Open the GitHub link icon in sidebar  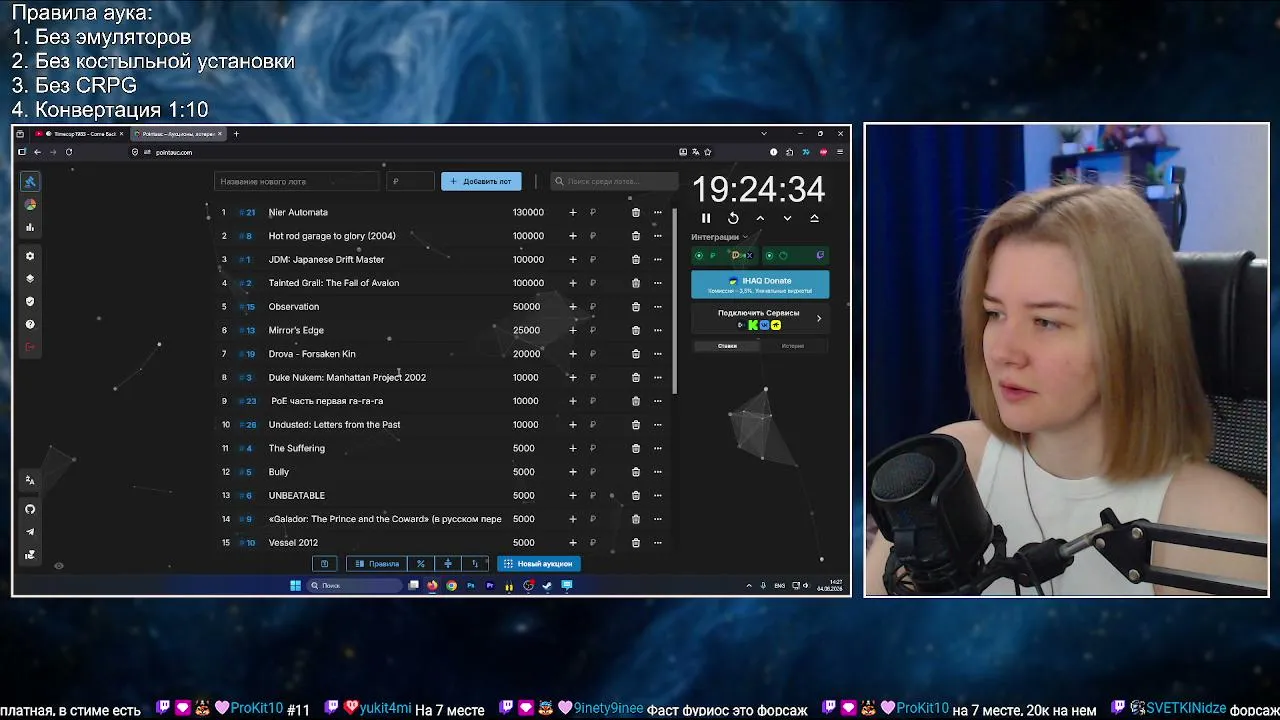coord(30,509)
